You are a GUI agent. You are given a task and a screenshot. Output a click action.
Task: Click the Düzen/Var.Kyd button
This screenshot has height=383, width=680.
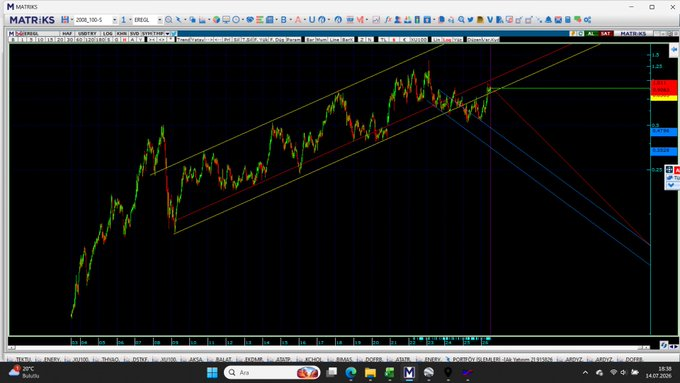pos(483,39)
